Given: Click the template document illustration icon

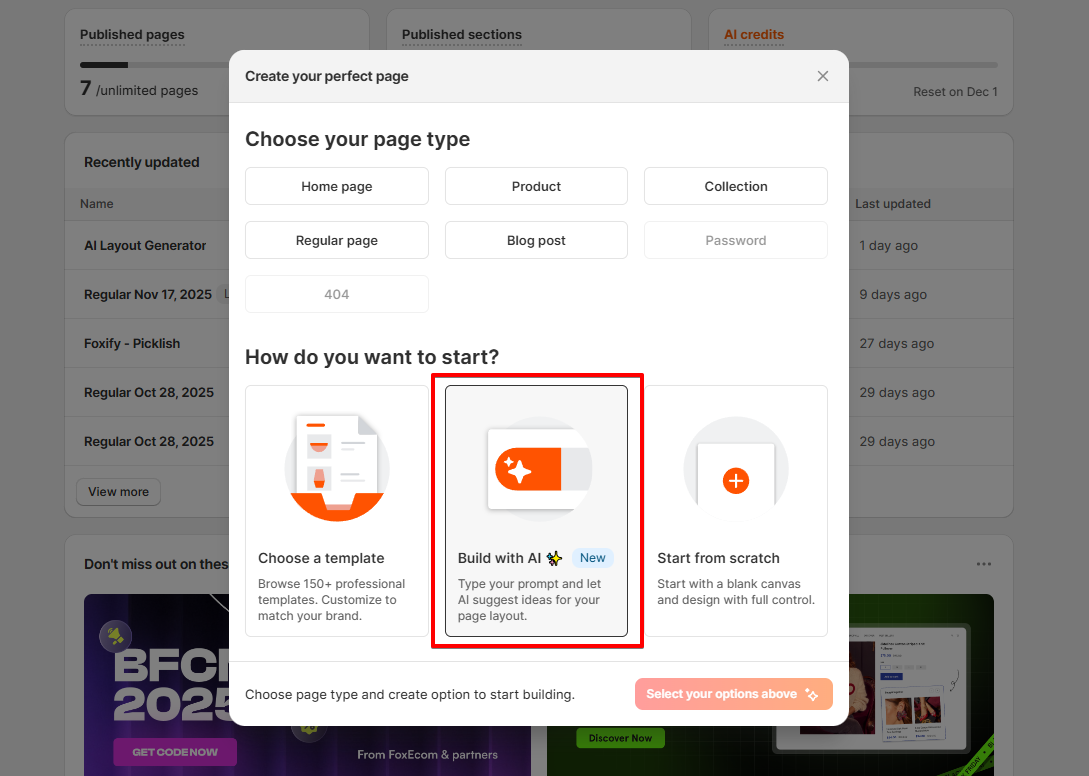Looking at the screenshot, I should click(337, 469).
